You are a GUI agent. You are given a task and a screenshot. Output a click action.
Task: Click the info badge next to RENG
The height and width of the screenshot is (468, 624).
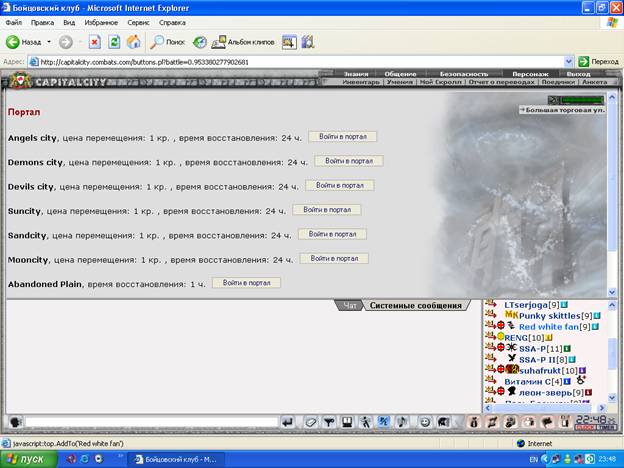[x=549, y=338]
